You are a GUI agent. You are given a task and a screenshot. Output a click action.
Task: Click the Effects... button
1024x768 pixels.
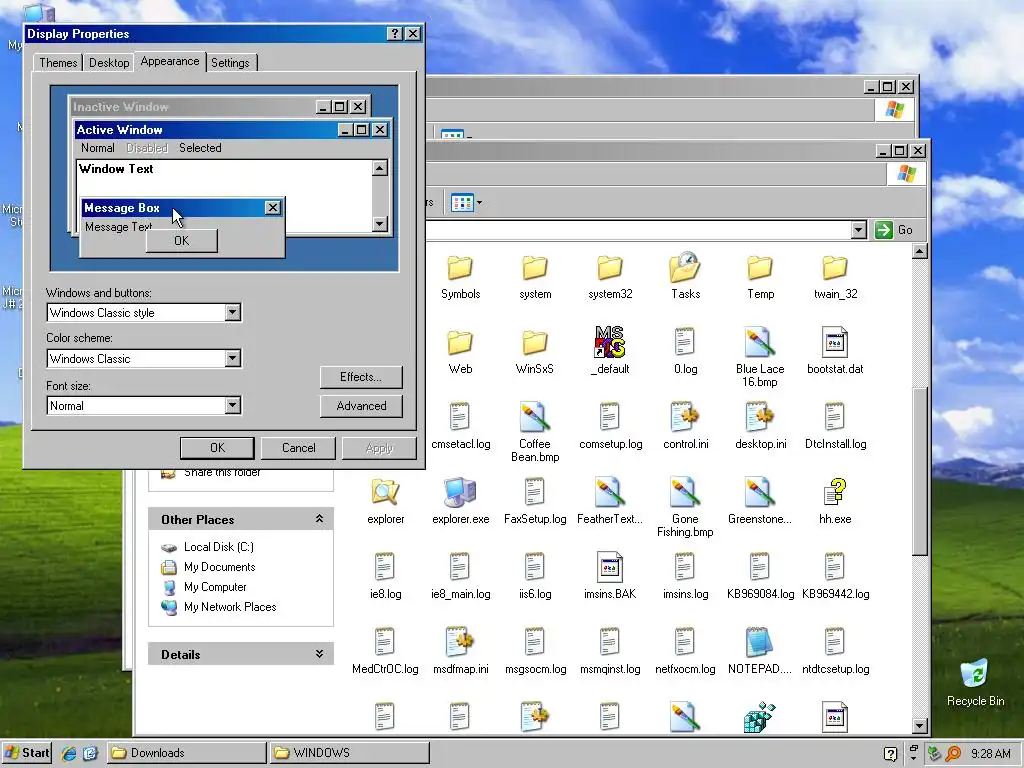361,377
